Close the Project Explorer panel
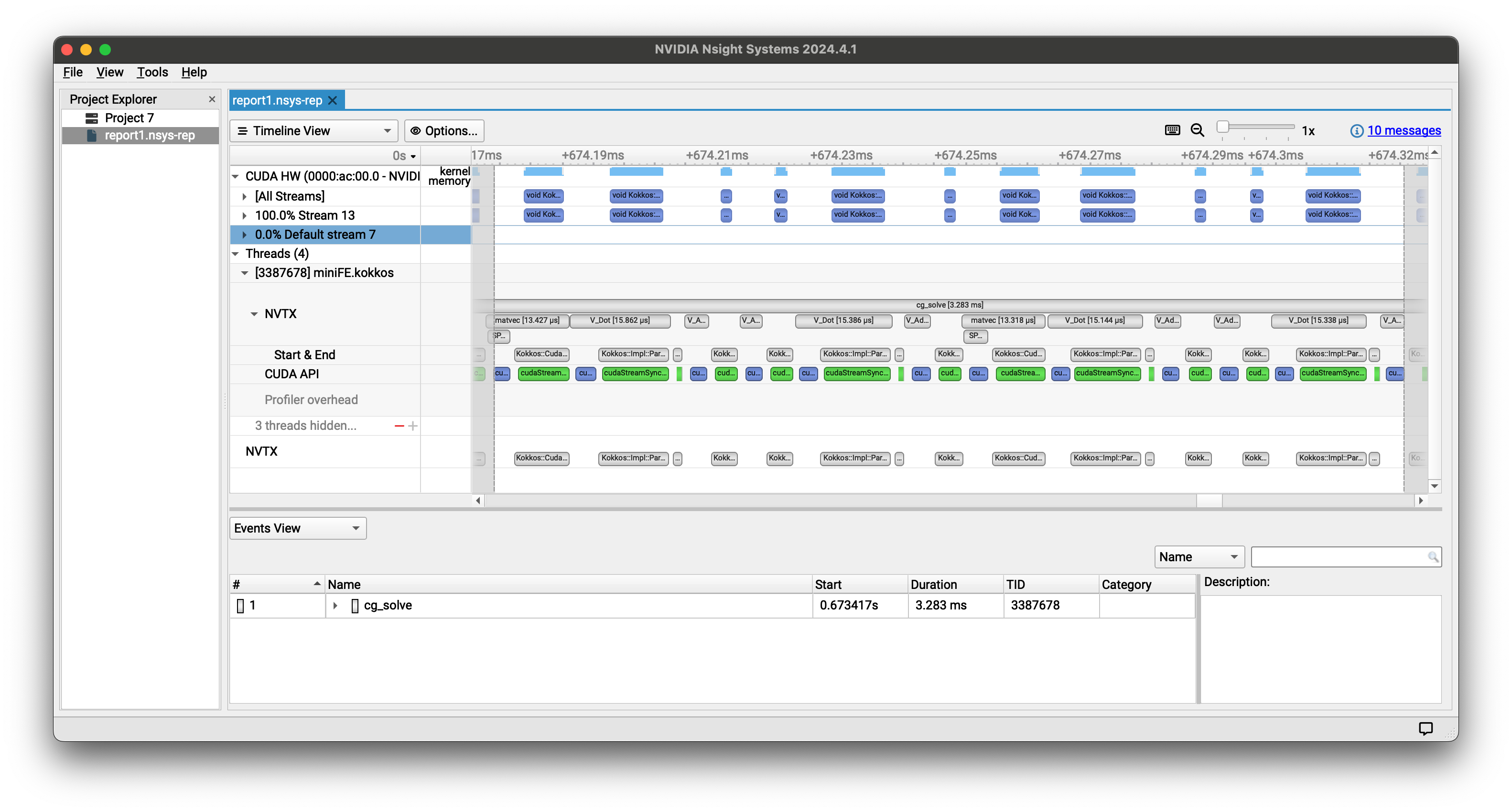 212,99
